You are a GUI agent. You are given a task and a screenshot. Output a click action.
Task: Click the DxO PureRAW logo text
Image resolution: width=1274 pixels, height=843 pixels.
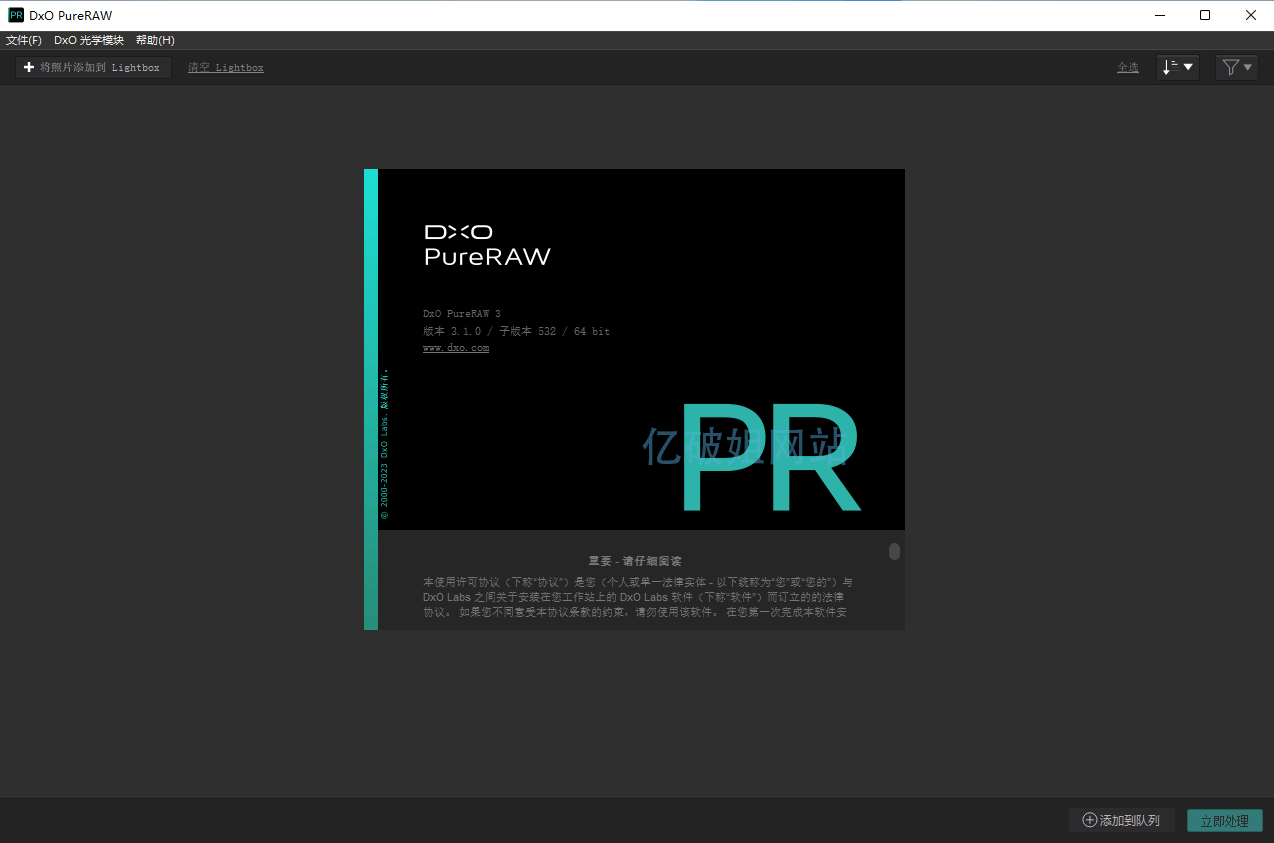pos(487,245)
